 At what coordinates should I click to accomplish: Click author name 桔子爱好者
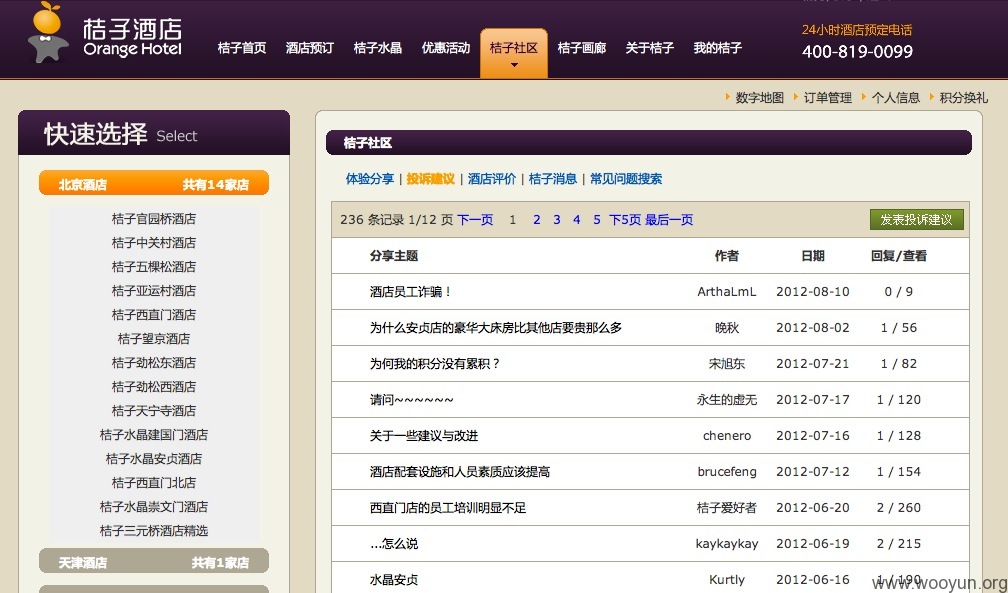pyautogui.click(x=727, y=508)
